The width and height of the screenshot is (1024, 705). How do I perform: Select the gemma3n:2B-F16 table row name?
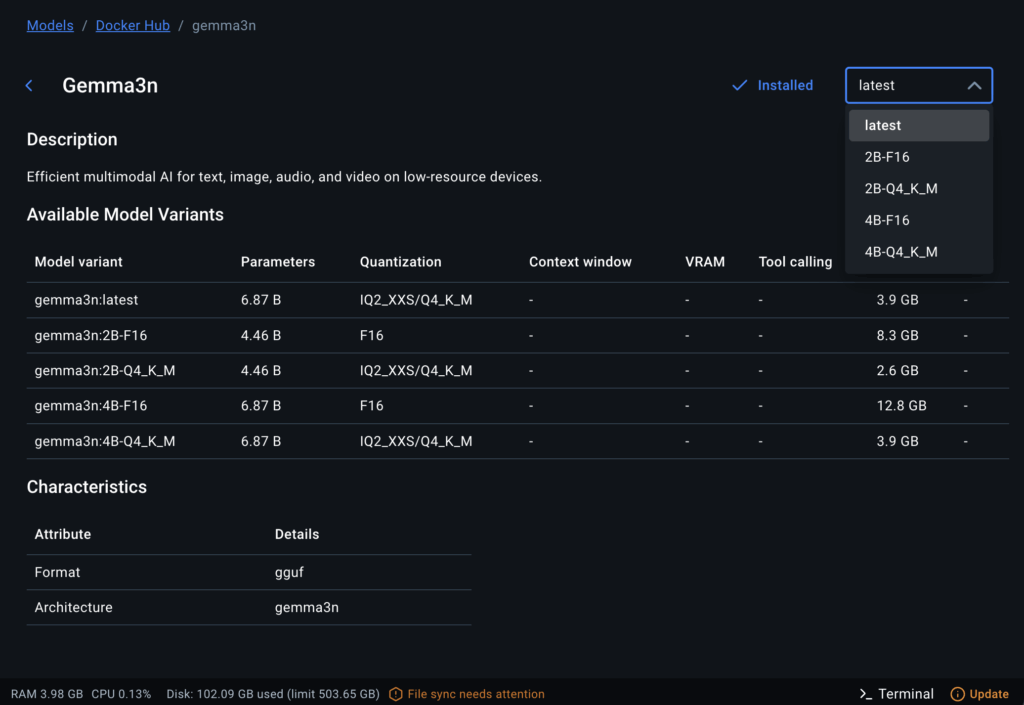tap(91, 335)
